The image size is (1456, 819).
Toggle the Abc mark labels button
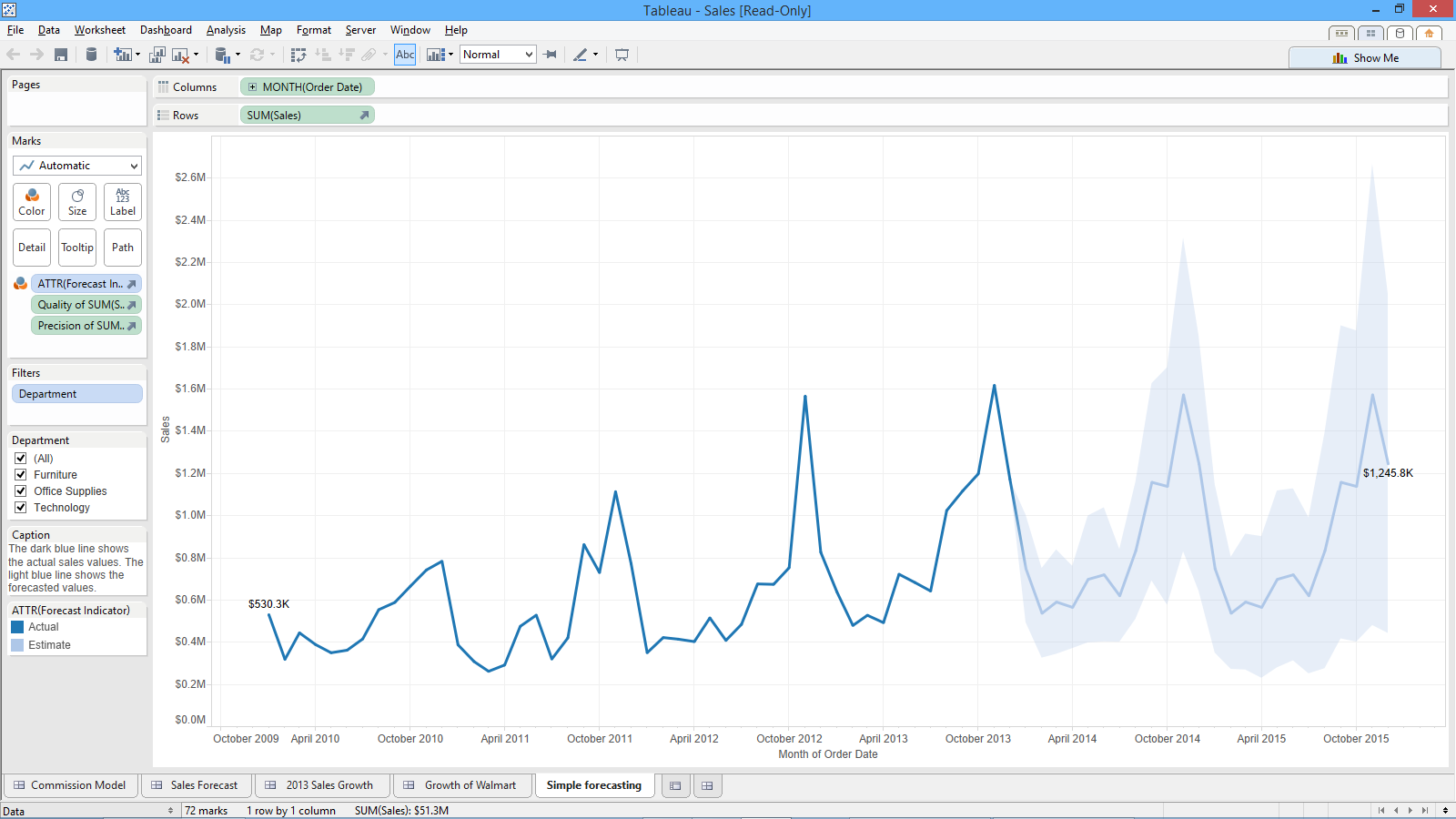point(405,55)
